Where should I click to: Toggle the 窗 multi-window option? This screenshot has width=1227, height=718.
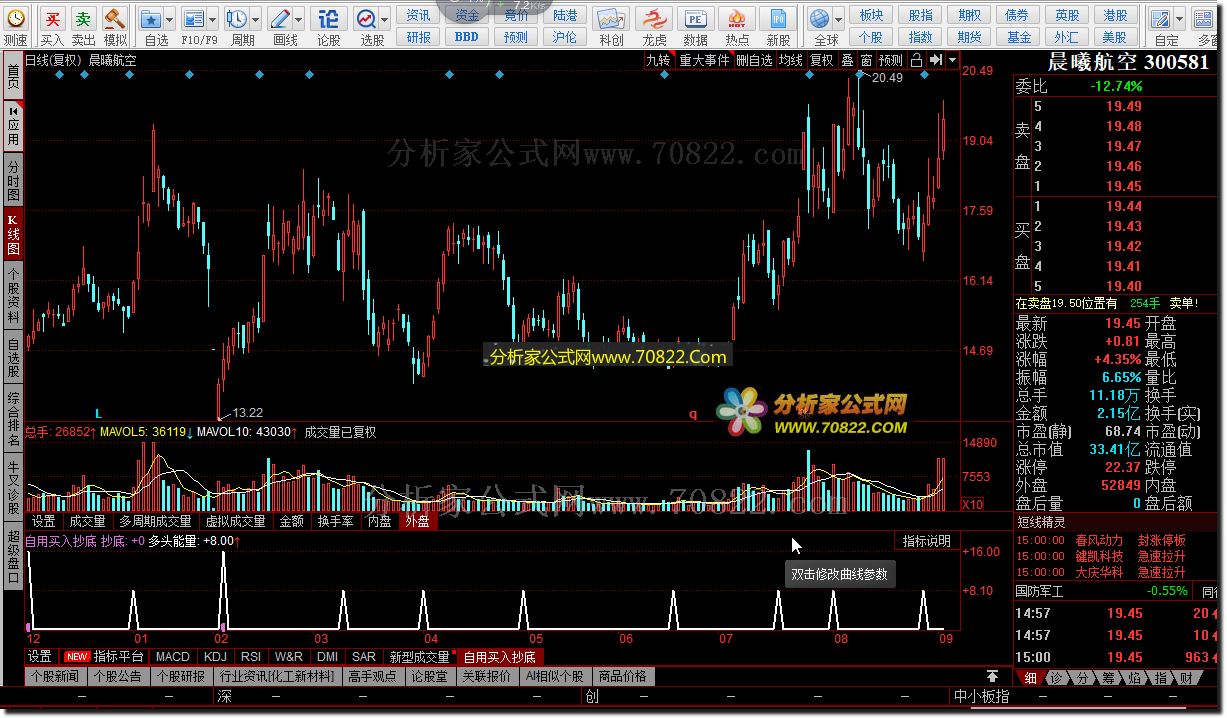(866, 60)
